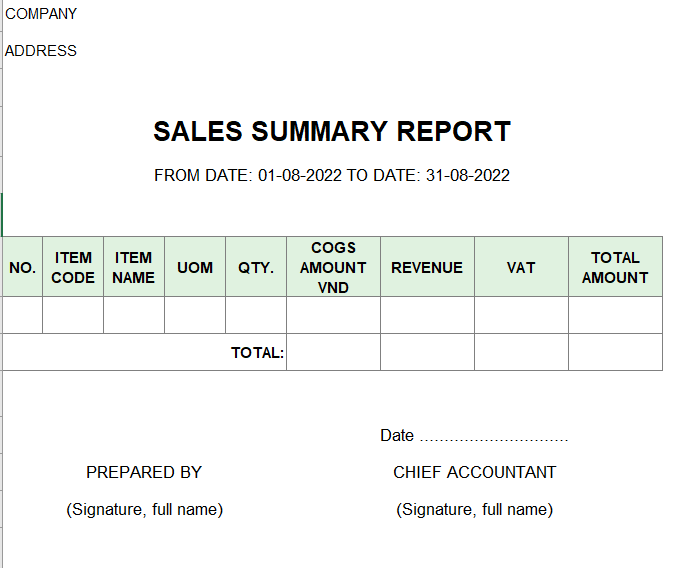Click the TOTAL AMOUNT column header
This screenshot has width=690, height=568.
[x=615, y=267]
